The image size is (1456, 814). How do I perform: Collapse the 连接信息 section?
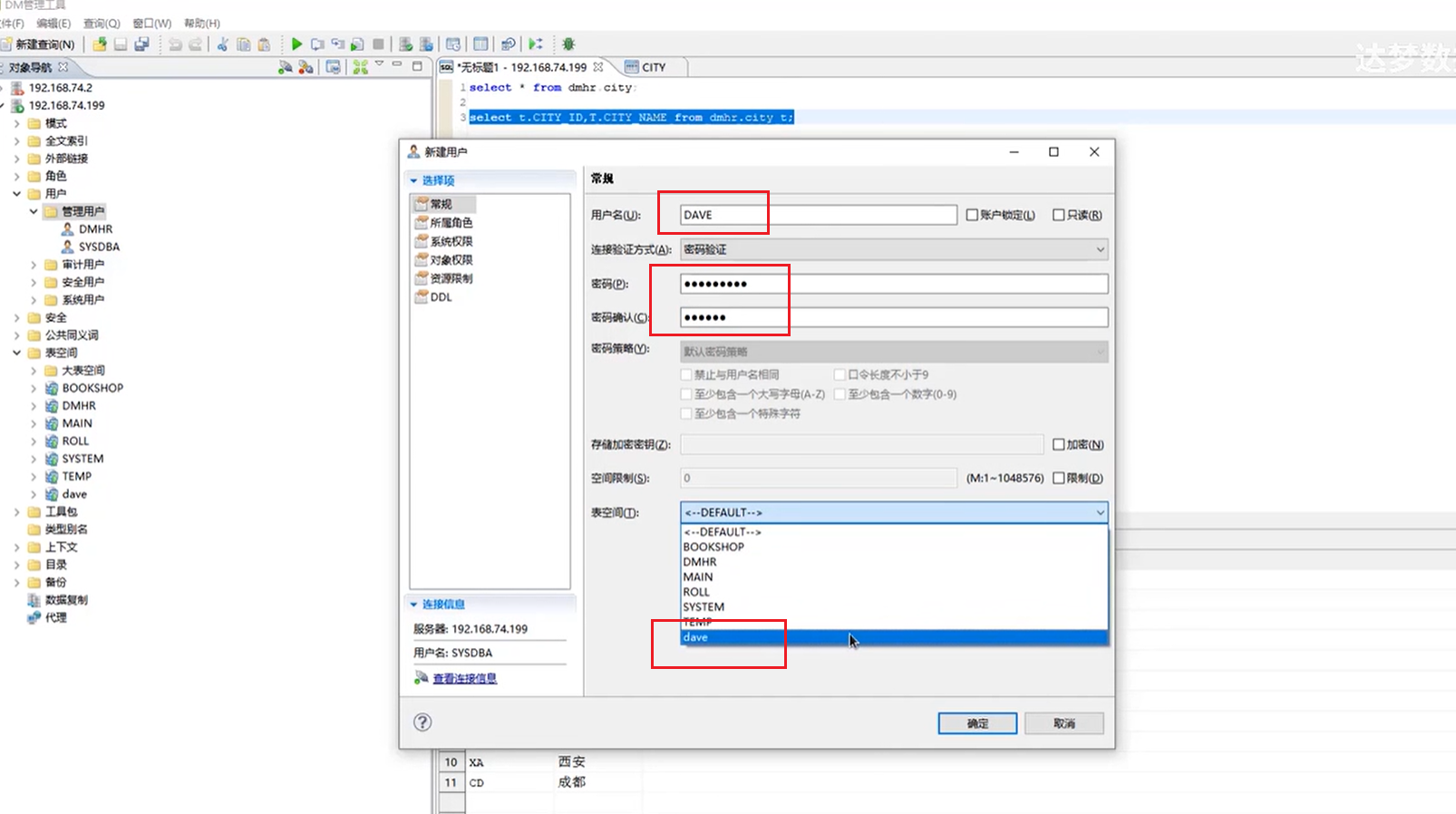tap(413, 604)
